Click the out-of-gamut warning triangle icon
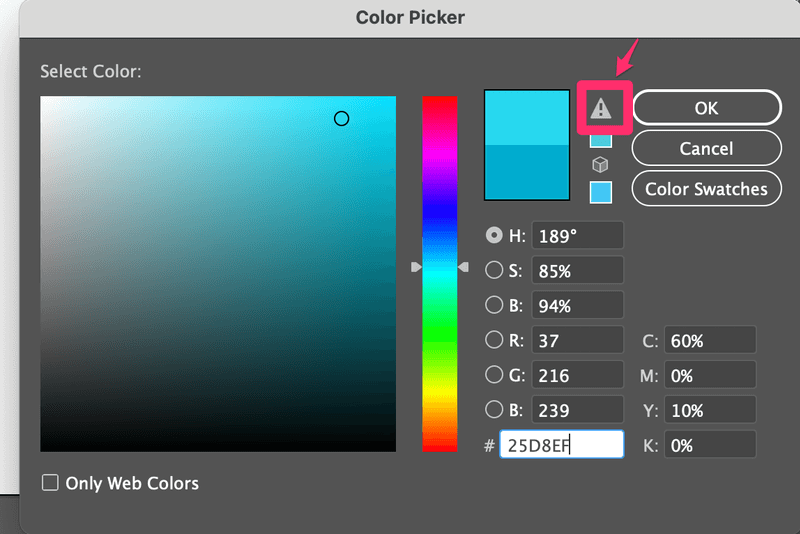 pyautogui.click(x=600, y=109)
